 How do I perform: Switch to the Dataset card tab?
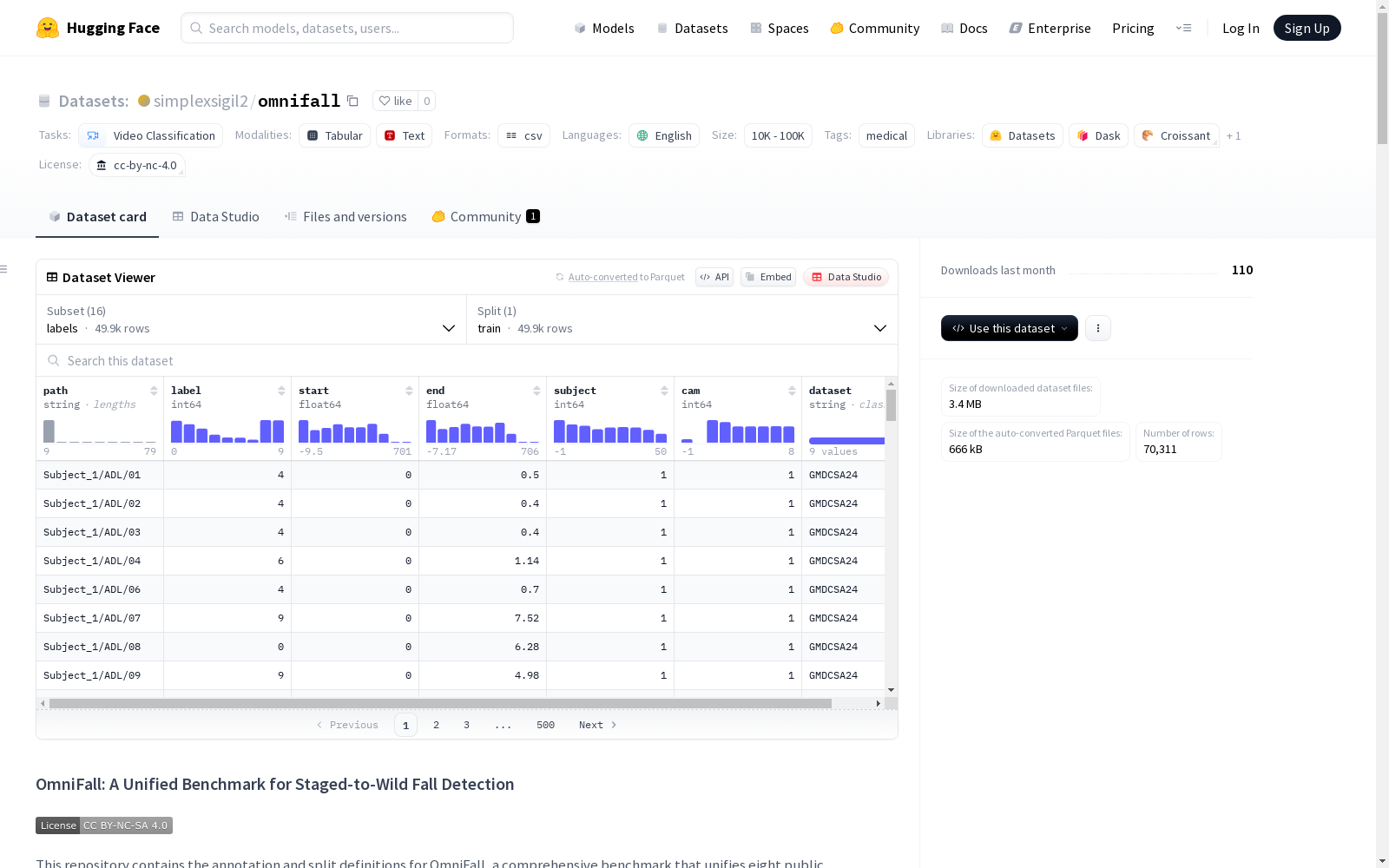(x=97, y=217)
